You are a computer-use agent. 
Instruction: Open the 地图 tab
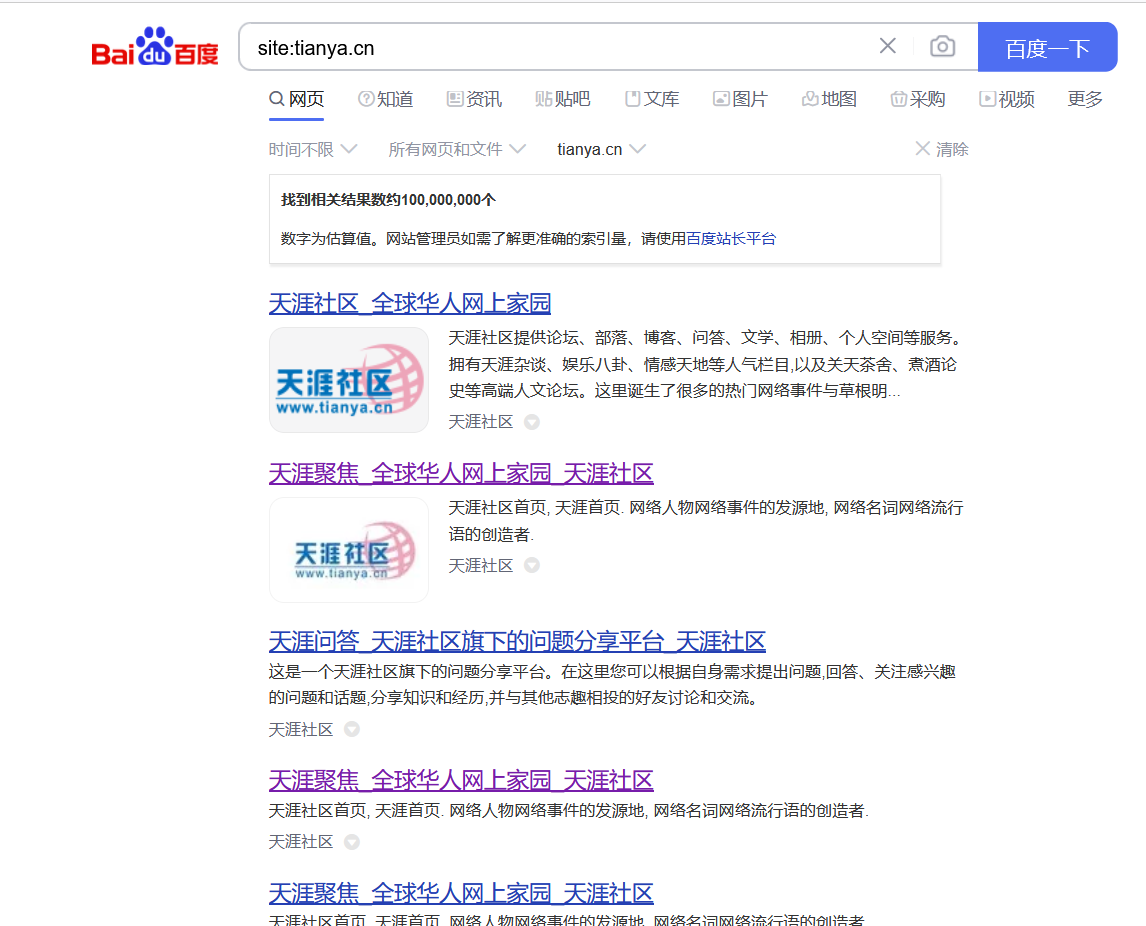(829, 99)
